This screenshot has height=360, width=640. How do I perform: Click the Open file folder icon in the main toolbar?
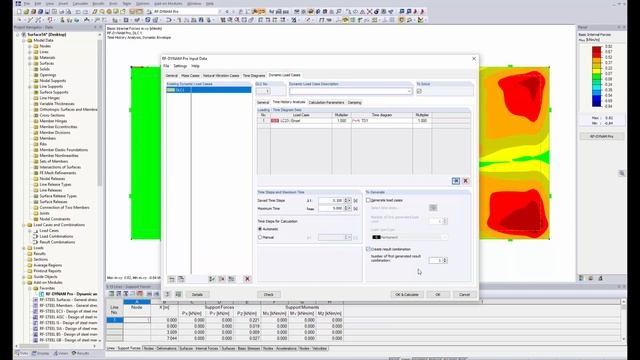tap(27, 12)
